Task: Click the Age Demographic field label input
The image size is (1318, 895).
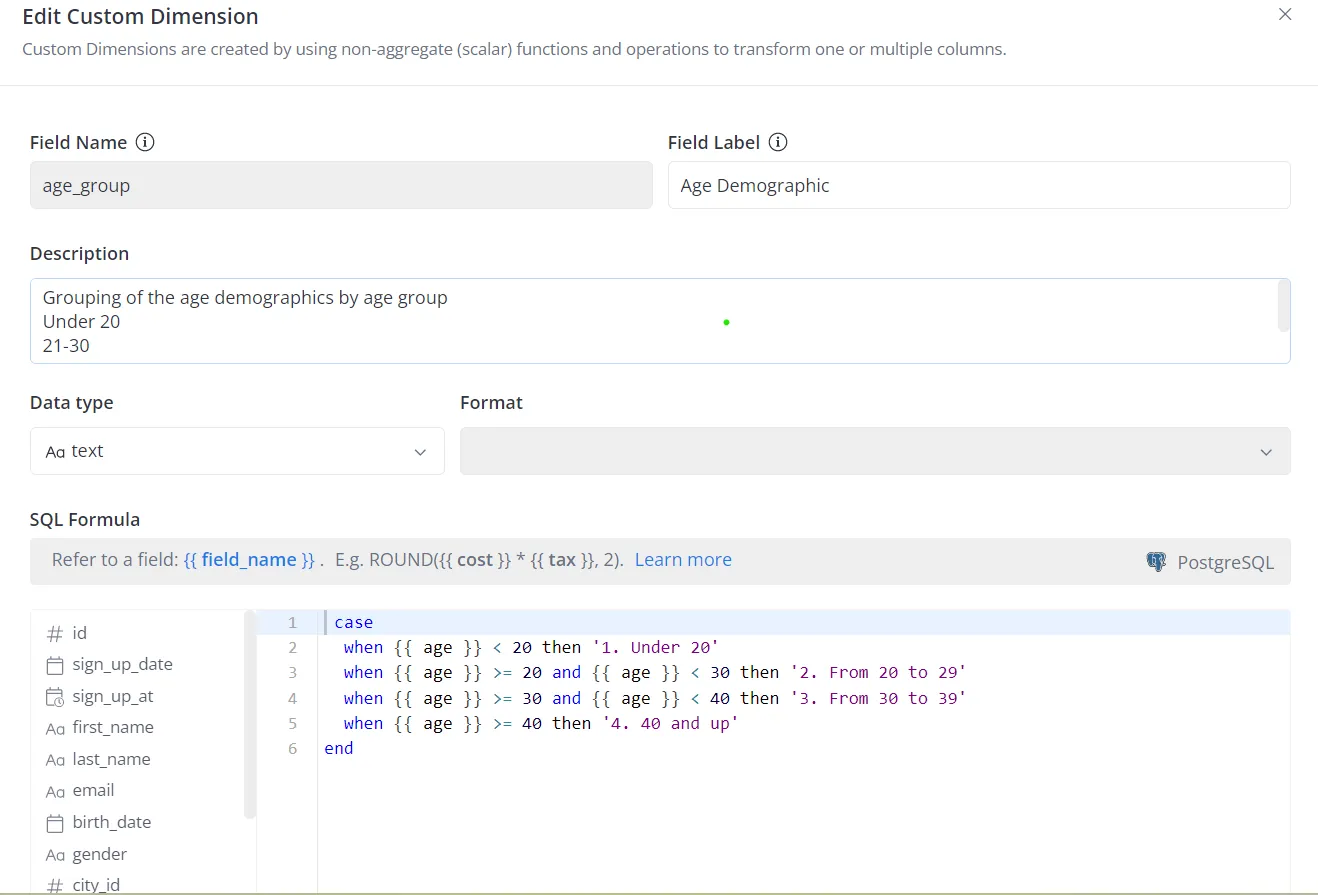Action: pos(978,185)
